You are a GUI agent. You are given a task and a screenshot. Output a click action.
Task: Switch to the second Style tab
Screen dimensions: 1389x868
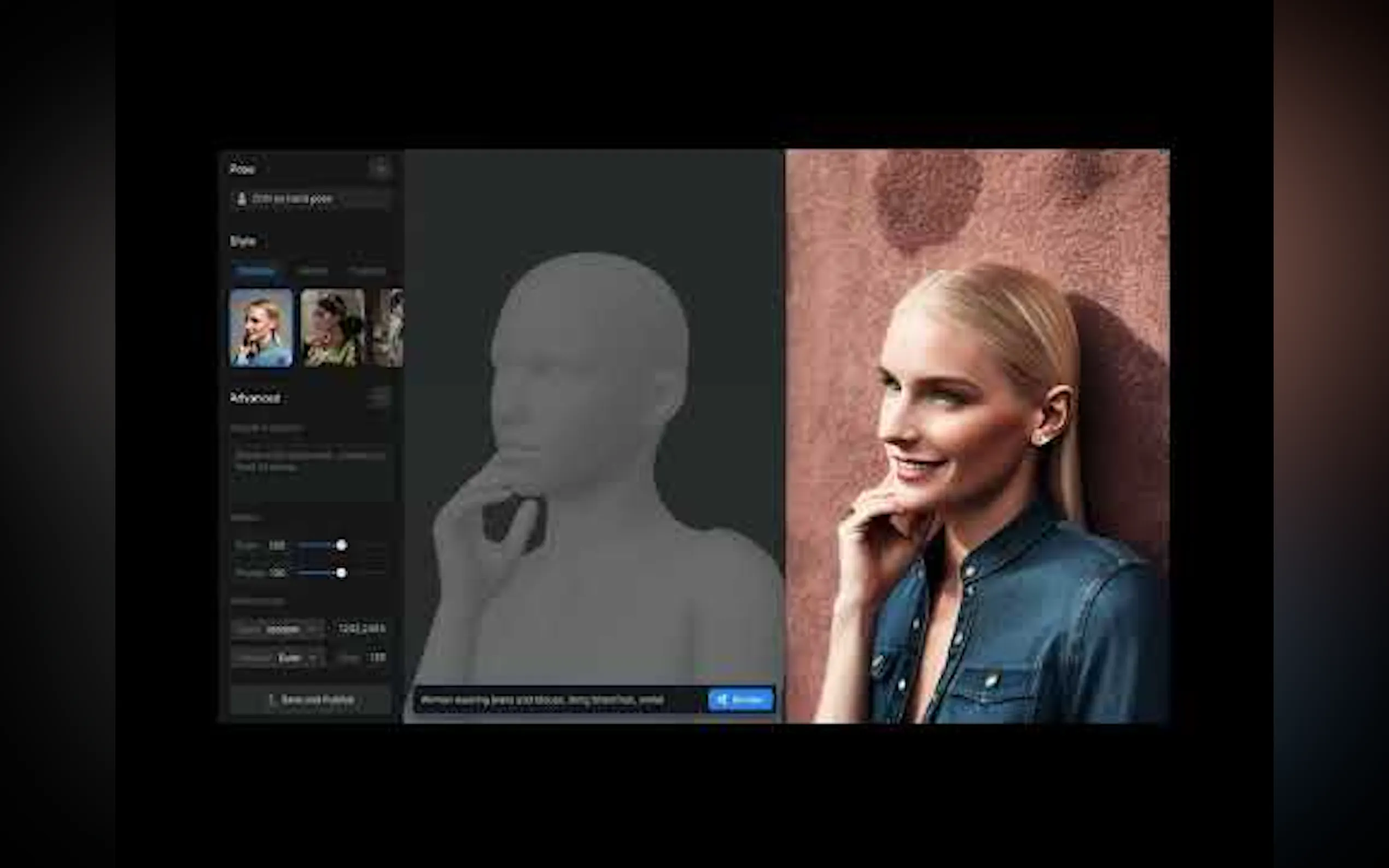coord(313,271)
